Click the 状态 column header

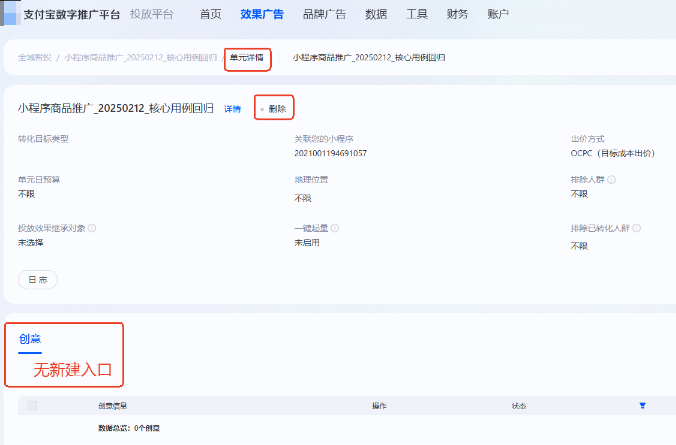519,406
